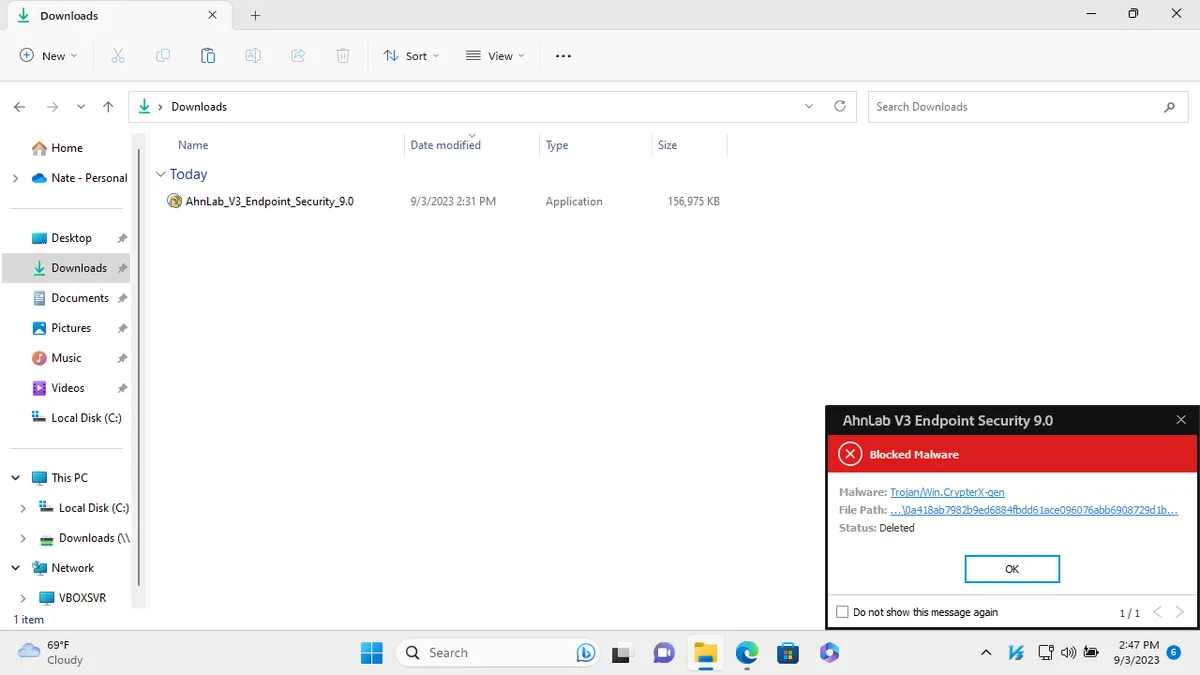Image resolution: width=1200 pixels, height=675 pixels.
Task: Open Windows Start menu
Action: click(x=372, y=653)
